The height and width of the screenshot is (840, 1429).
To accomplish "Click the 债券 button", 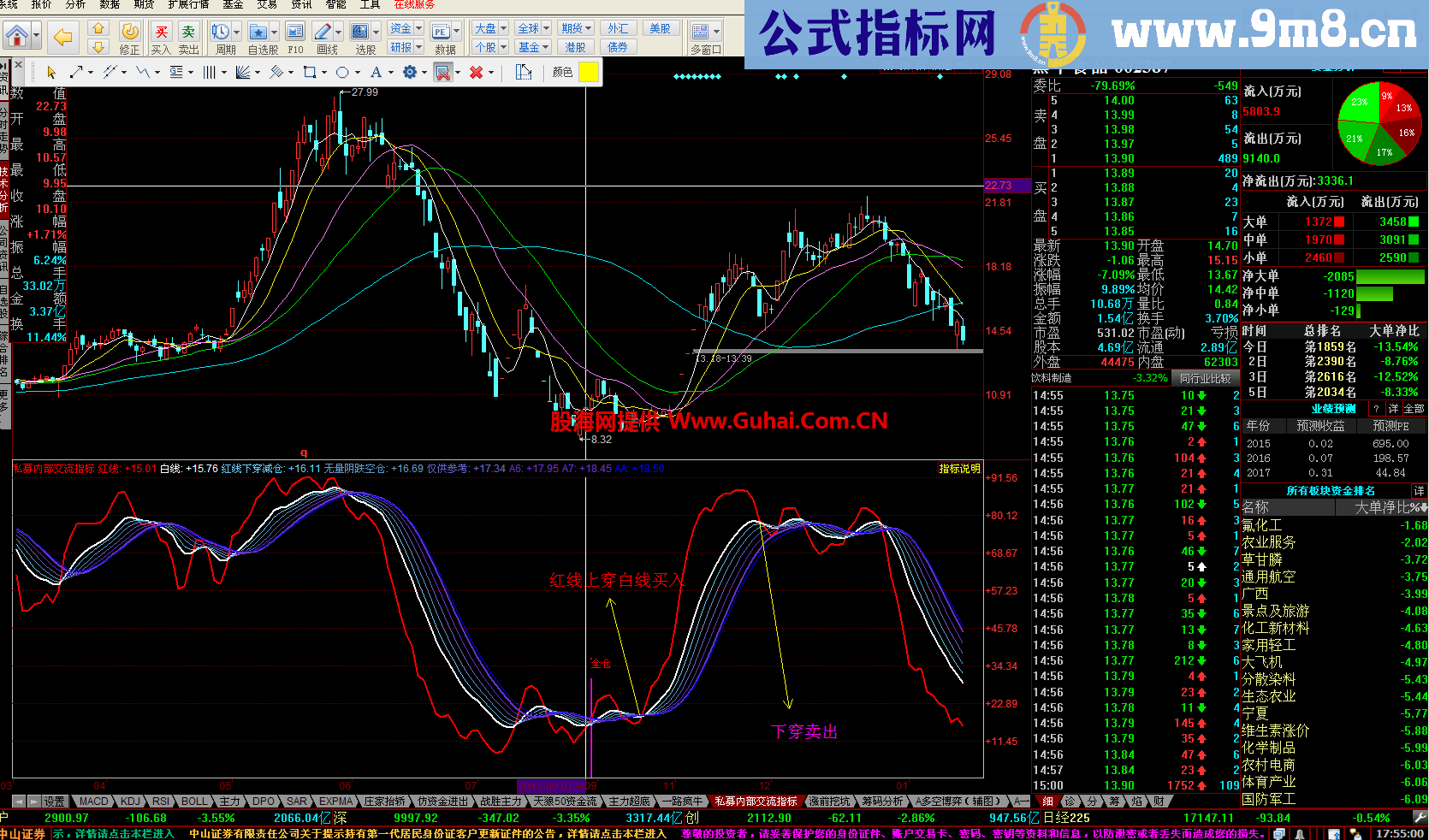I will (618, 47).
